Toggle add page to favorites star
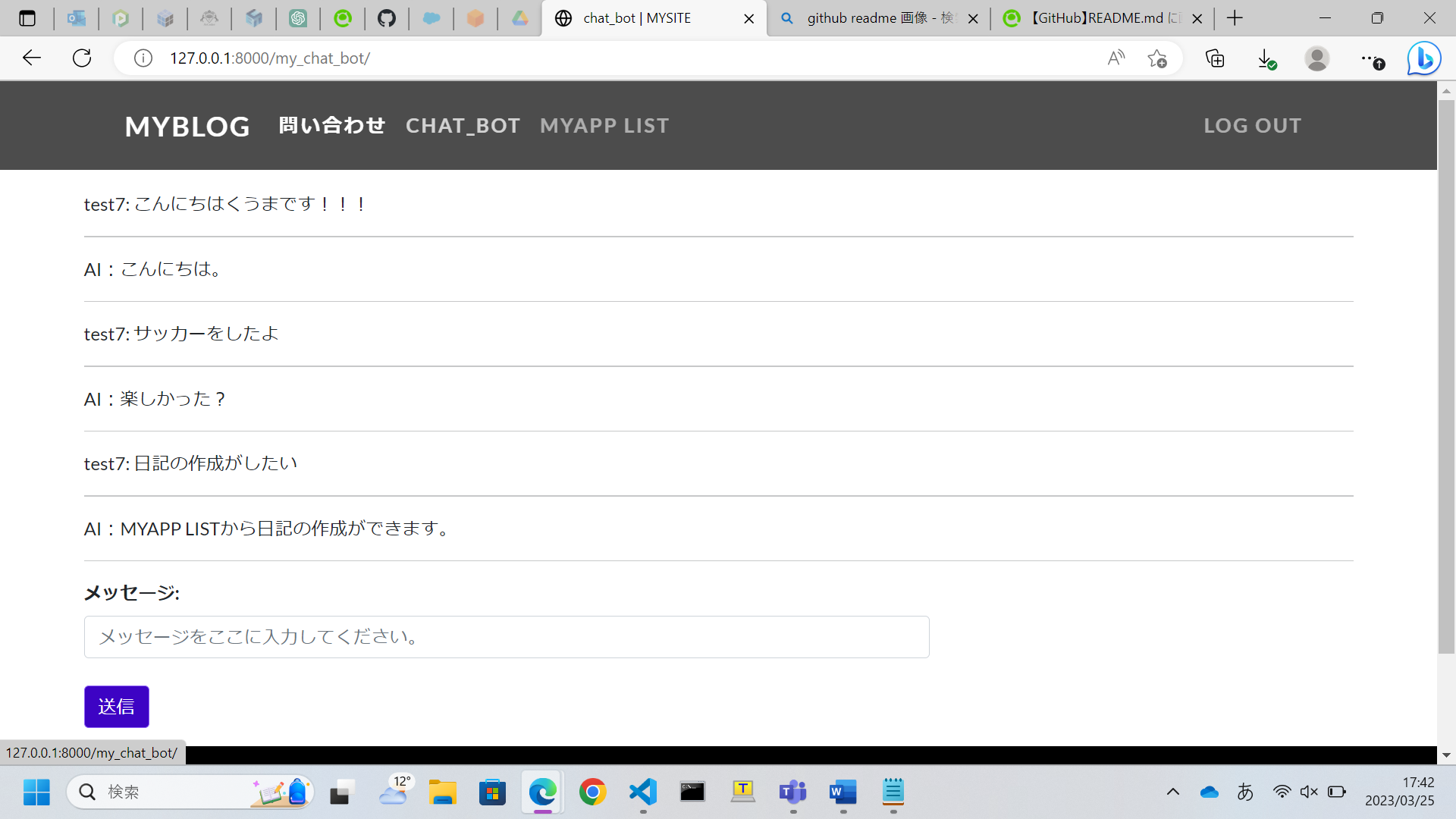The width and height of the screenshot is (1456, 819). click(x=1157, y=58)
